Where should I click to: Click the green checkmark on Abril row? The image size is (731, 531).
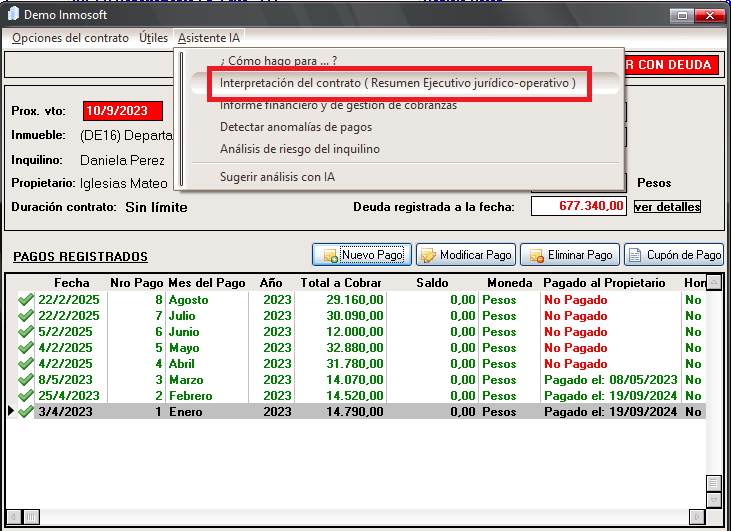[26, 364]
